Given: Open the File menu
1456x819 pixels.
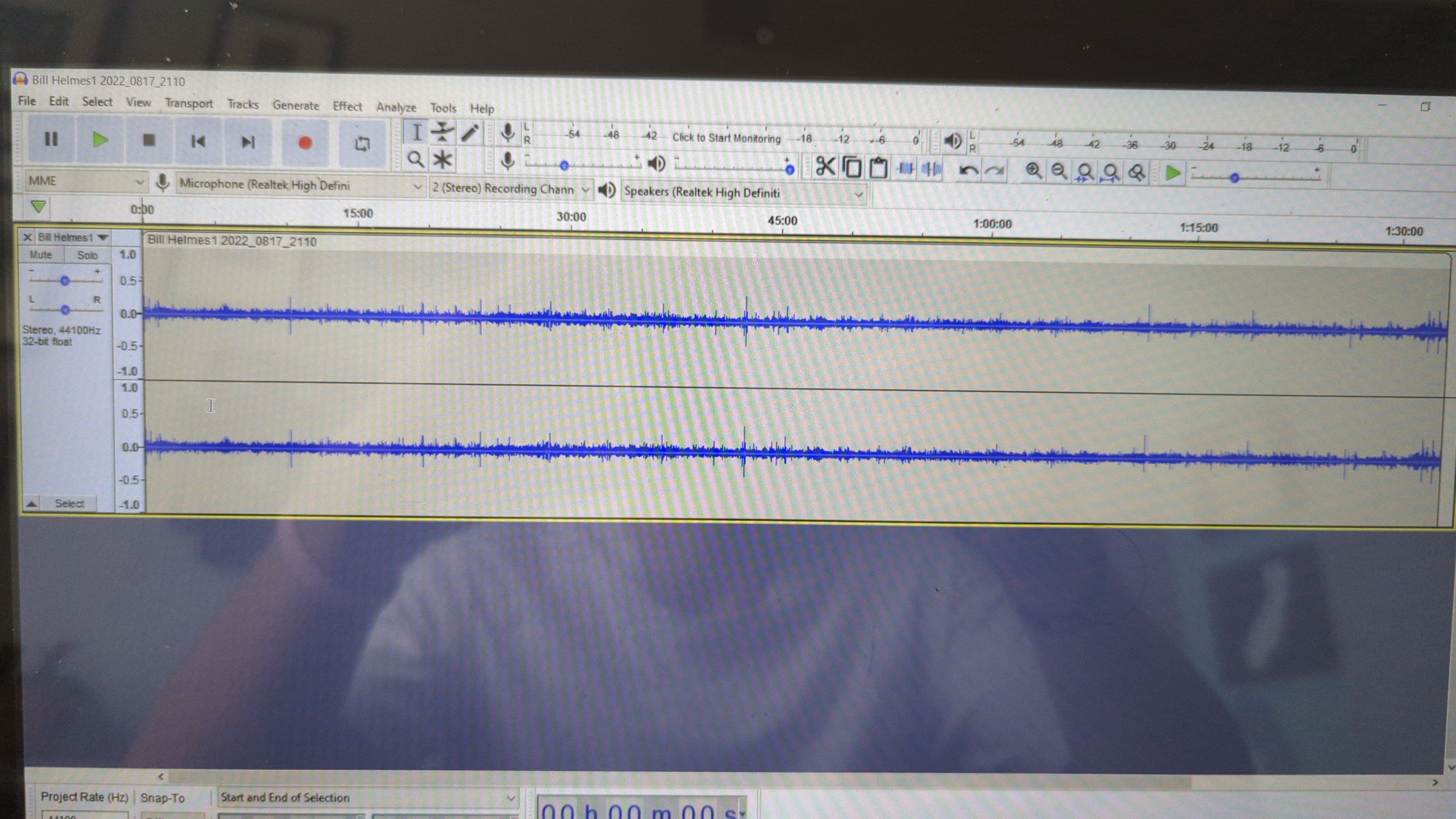Looking at the screenshot, I should point(27,101).
